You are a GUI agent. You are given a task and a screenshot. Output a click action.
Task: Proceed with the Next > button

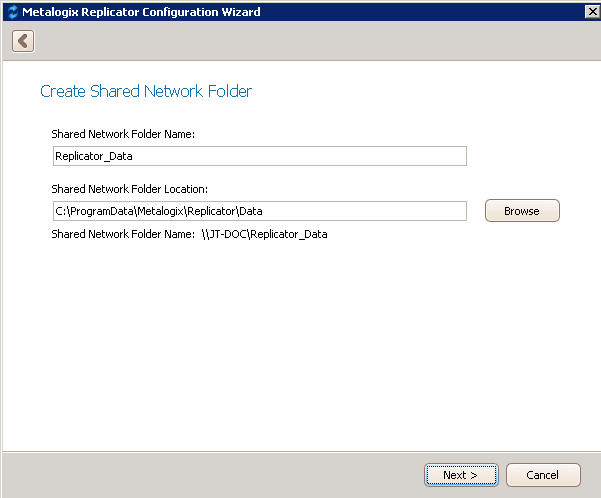pos(460,475)
